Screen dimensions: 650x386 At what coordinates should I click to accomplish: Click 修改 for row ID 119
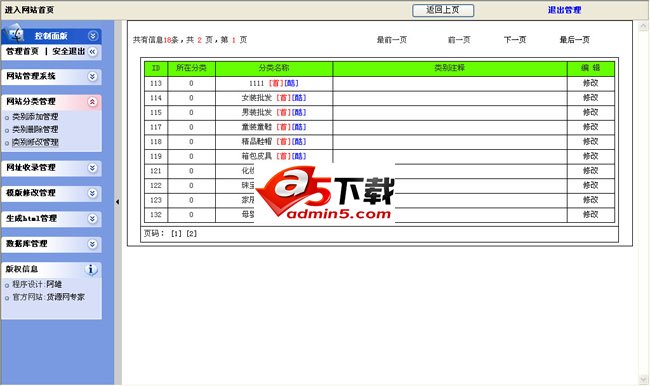(591, 156)
